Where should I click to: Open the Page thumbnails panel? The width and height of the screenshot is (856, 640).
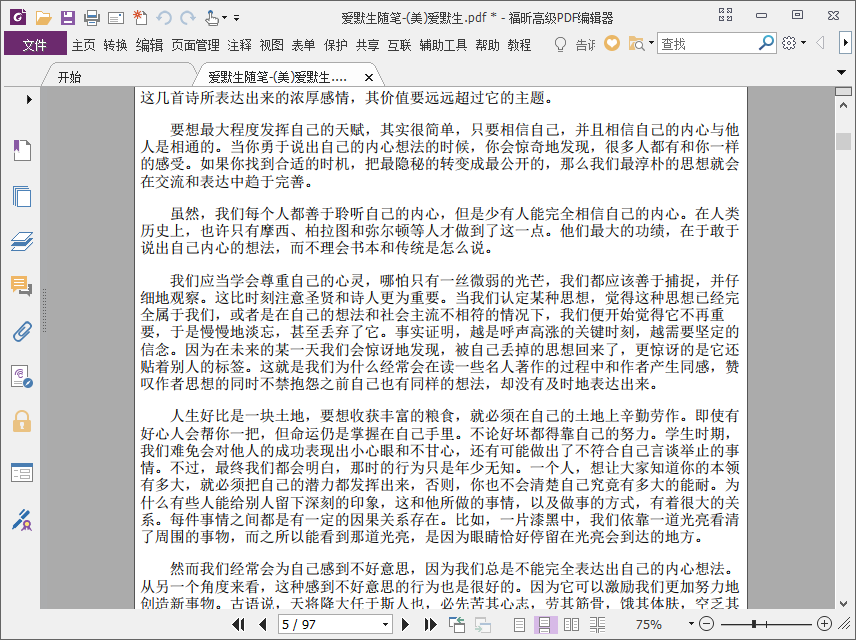tap(22, 196)
